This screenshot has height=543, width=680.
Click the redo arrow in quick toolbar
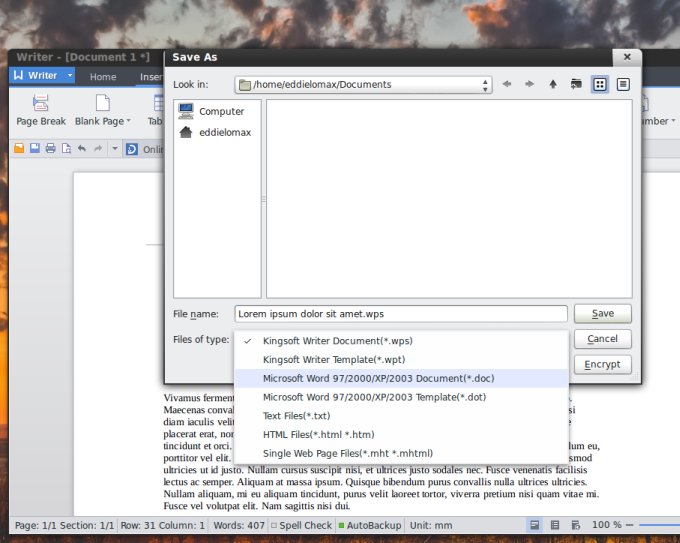click(x=98, y=149)
